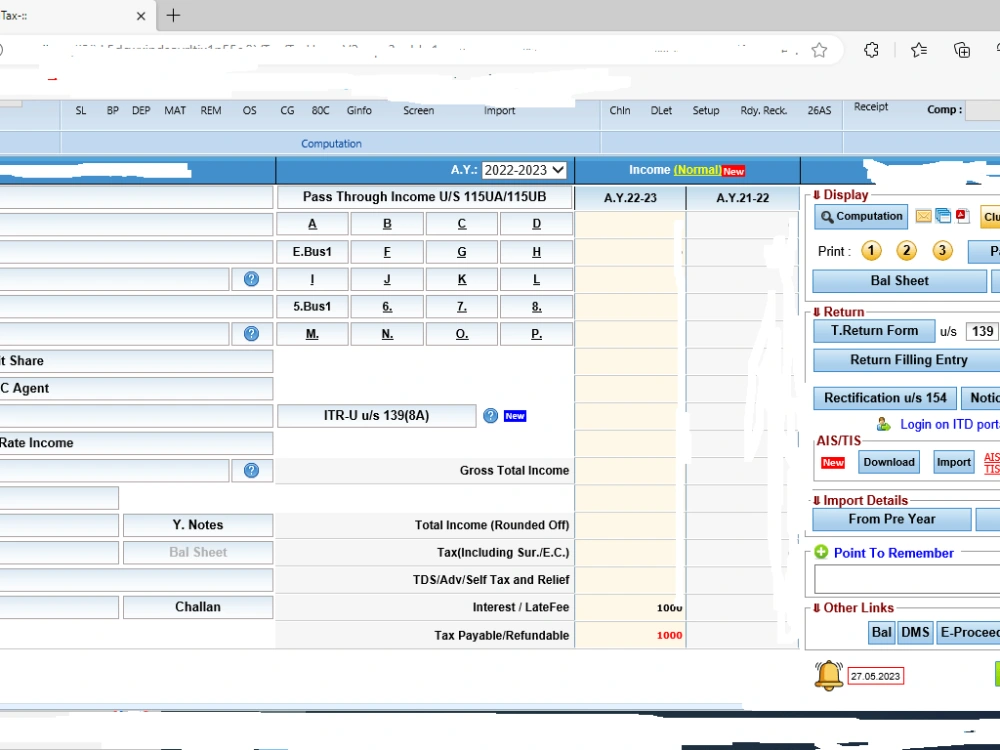1000x750 pixels.
Task: Click the Y. Notes button
Action: (x=198, y=525)
